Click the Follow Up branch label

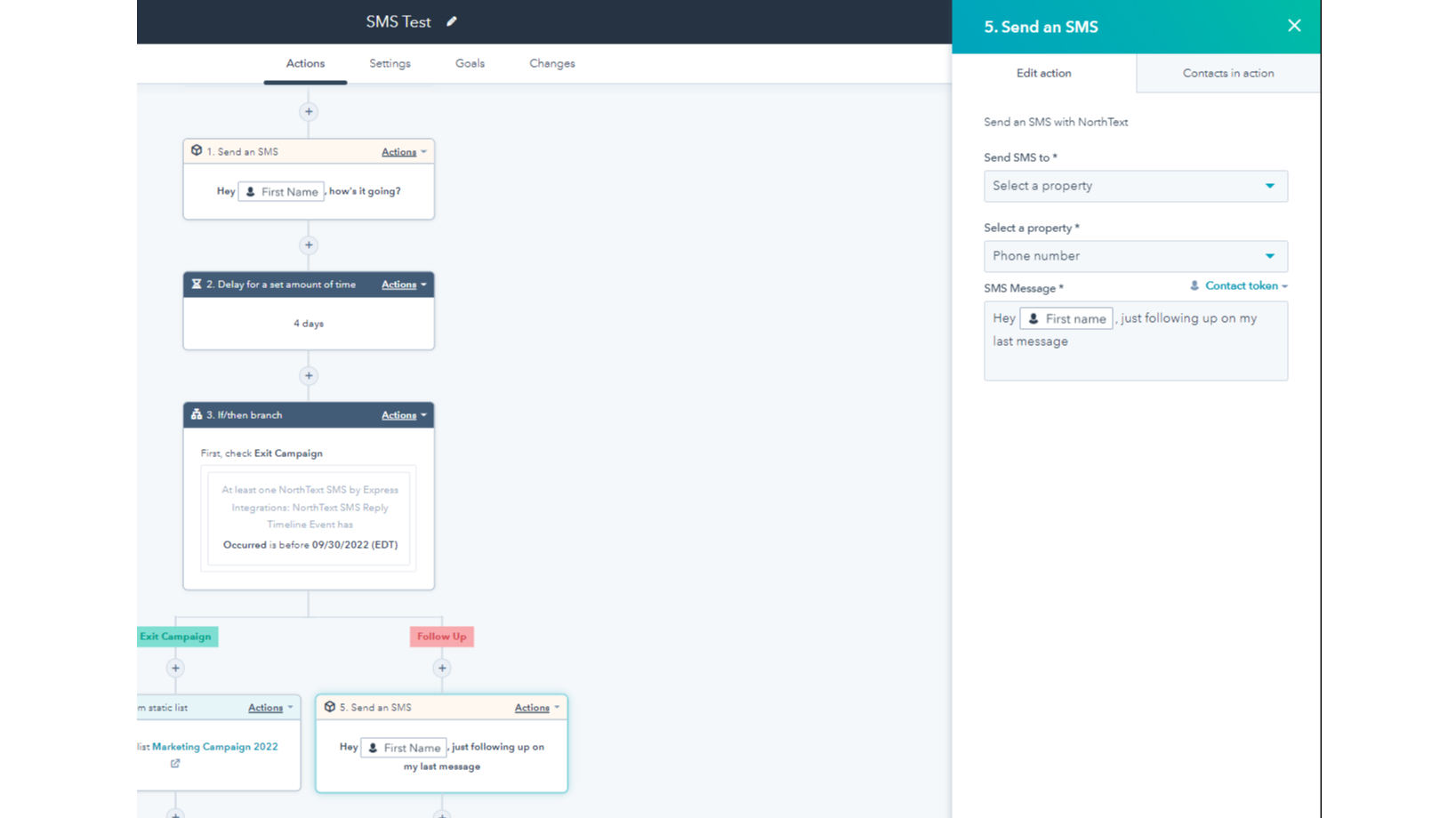(441, 636)
